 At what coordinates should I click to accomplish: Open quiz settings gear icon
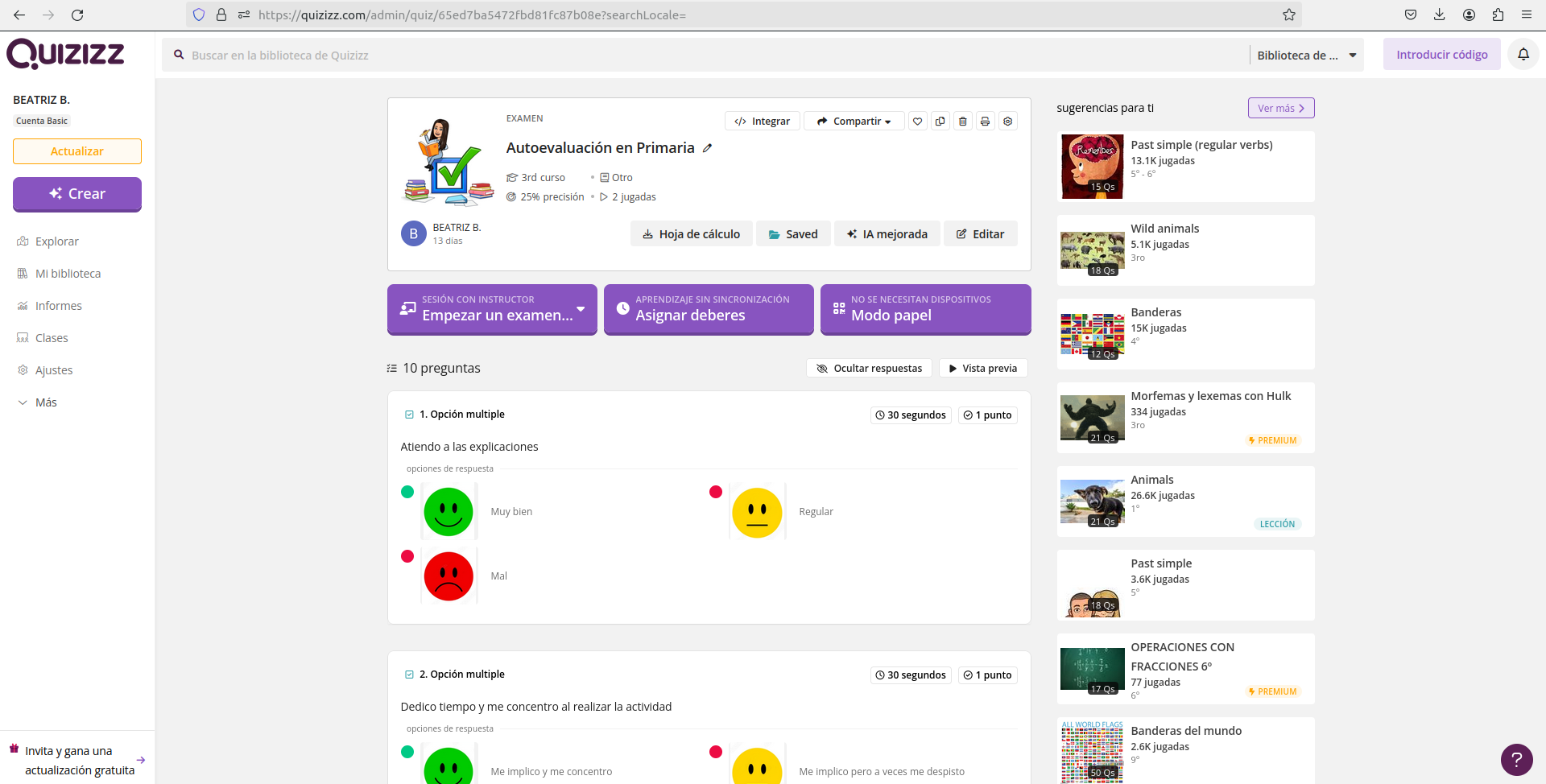pyautogui.click(x=1007, y=122)
